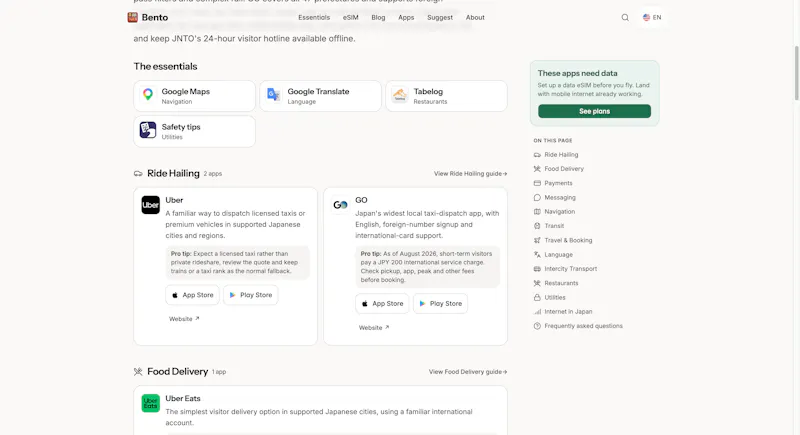
Task: Open the Tabelog Restaurants card
Action: (446, 96)
